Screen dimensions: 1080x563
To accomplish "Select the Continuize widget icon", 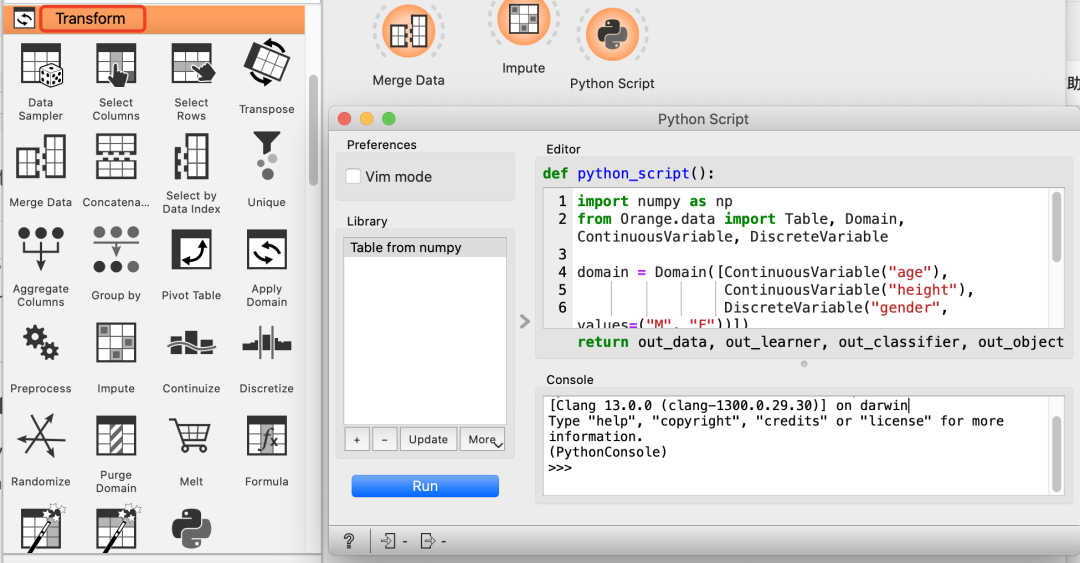I will [x=191, y=342].
